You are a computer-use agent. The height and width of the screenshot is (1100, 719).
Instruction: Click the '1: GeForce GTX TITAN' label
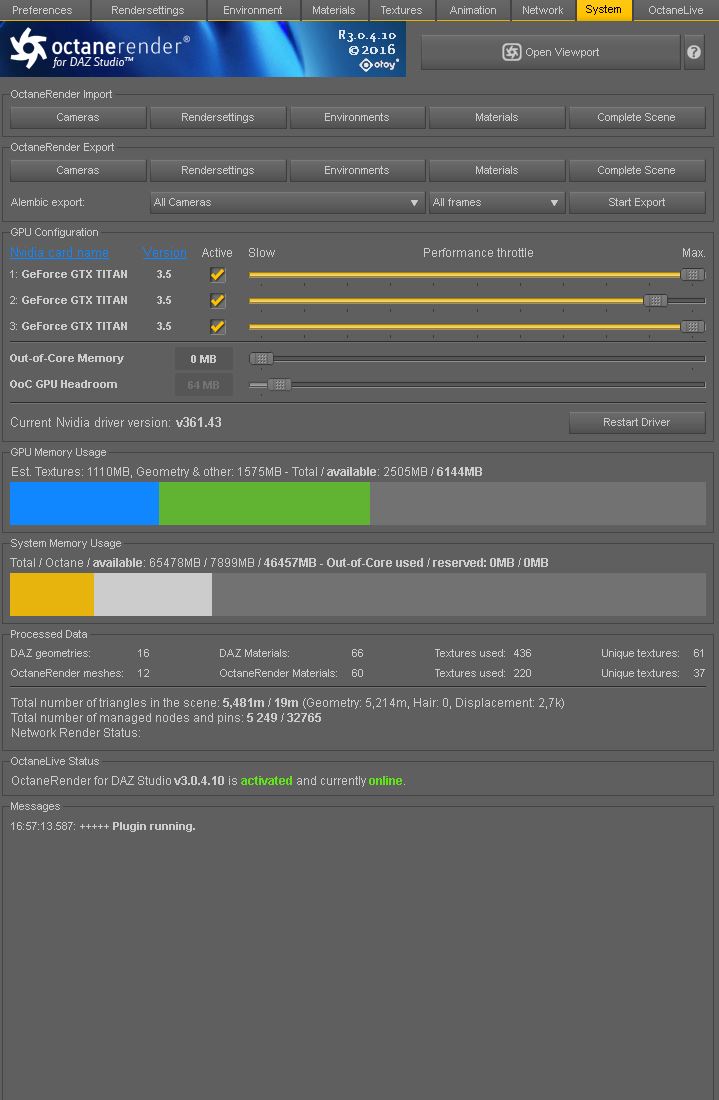69,274
